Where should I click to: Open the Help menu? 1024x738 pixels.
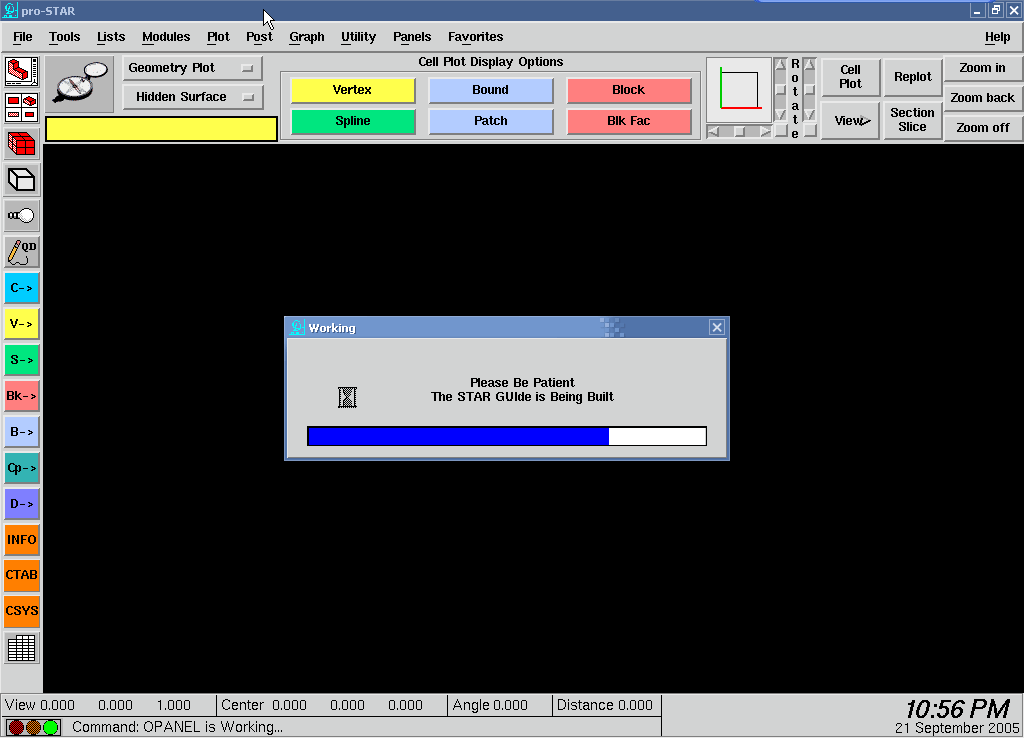[x=997, y=37]
